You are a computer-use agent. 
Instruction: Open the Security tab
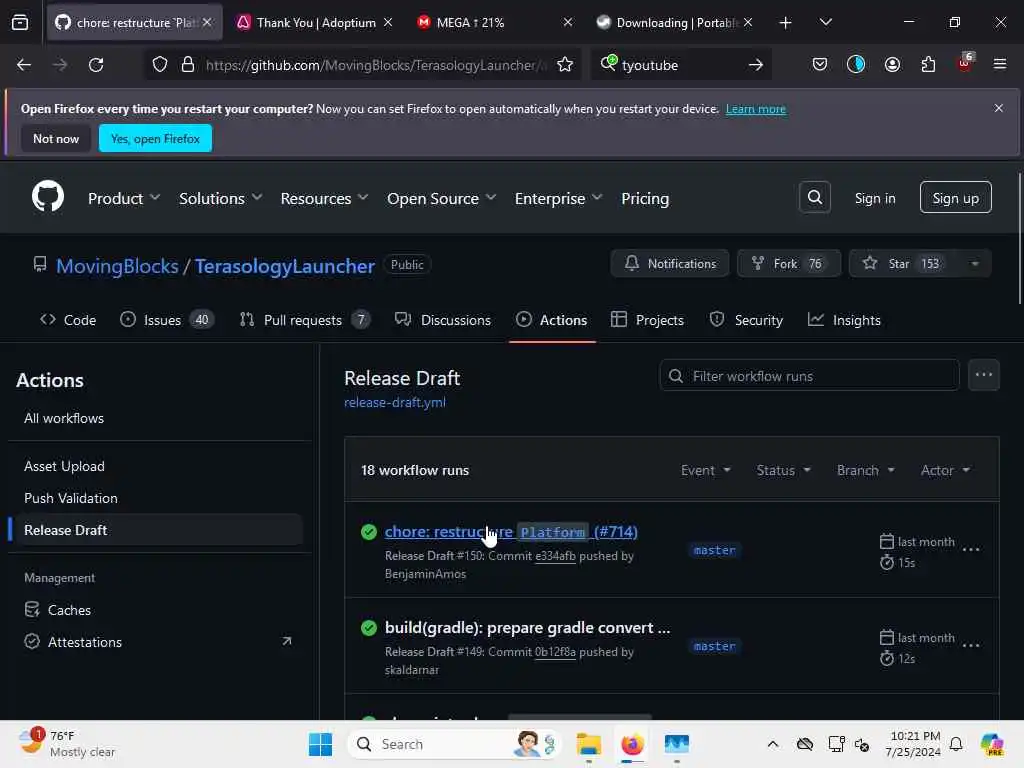[746, 320]
